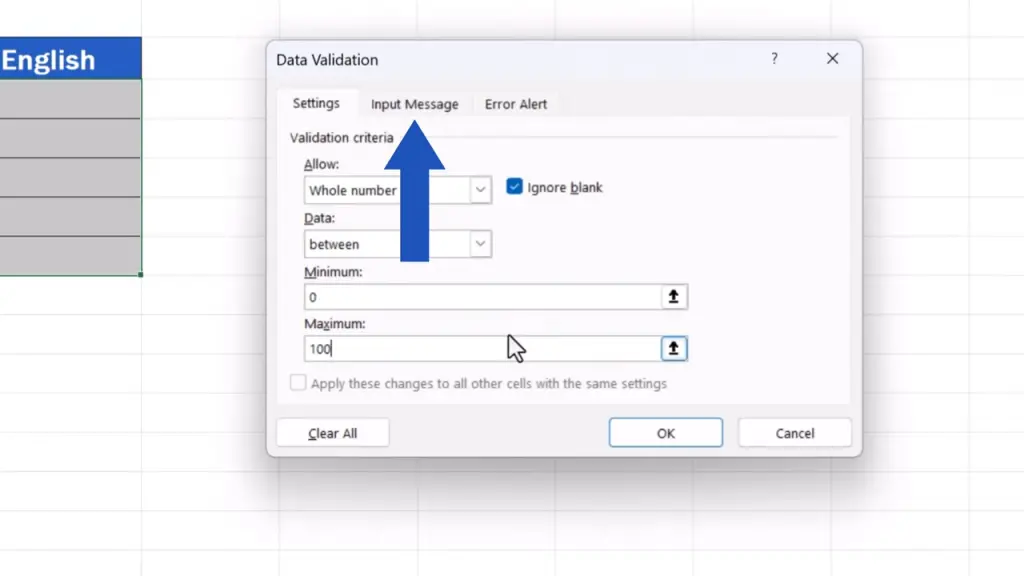Click the Minimum field range selector icon
1024x576 pixels.
674,296
